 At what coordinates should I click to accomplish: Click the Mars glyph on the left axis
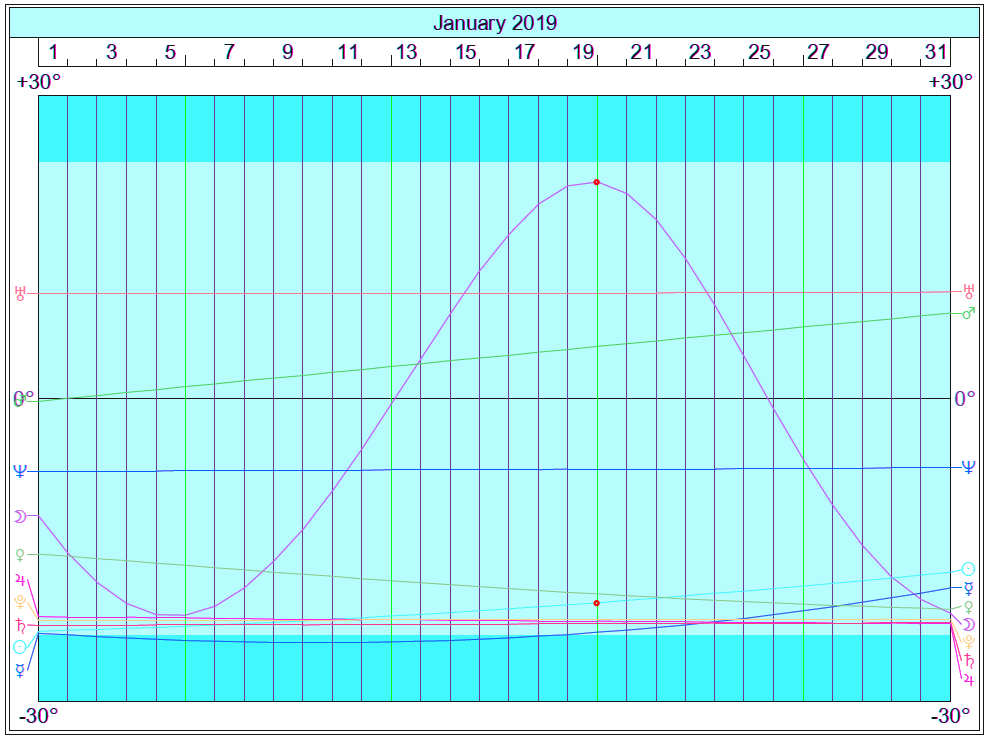[20, 400]
